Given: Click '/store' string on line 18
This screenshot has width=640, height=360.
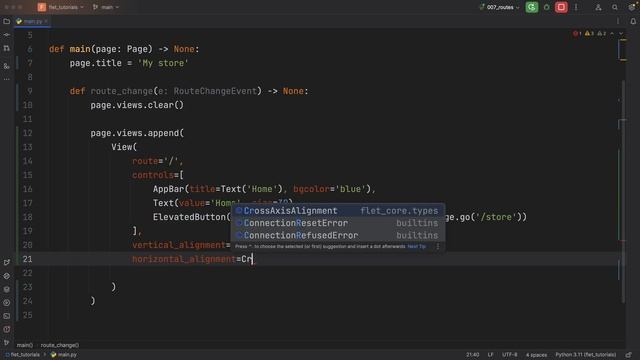Looking at the screenshot, I should (496, 217).
